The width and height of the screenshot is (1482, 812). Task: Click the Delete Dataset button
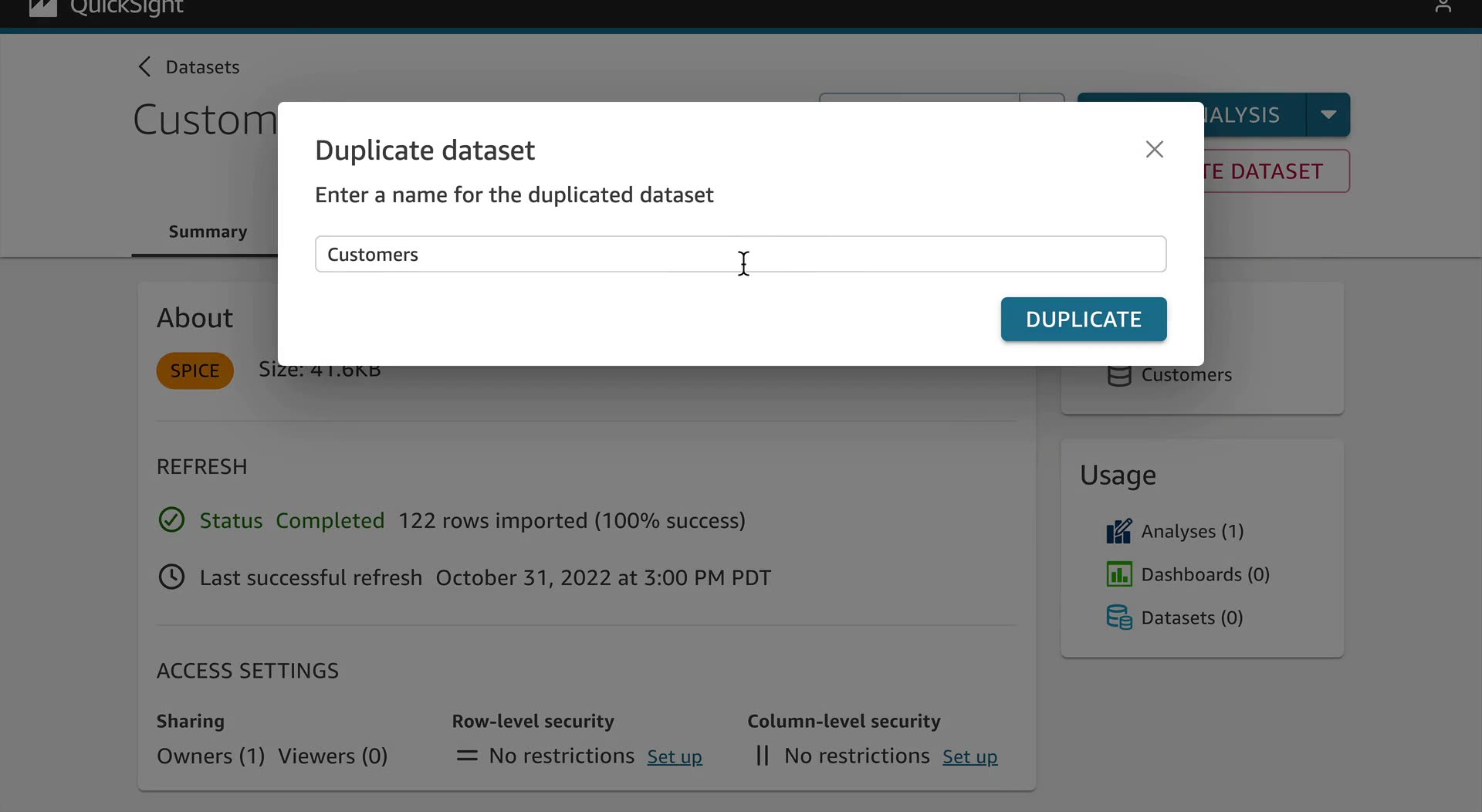[x=1277, y=171]
